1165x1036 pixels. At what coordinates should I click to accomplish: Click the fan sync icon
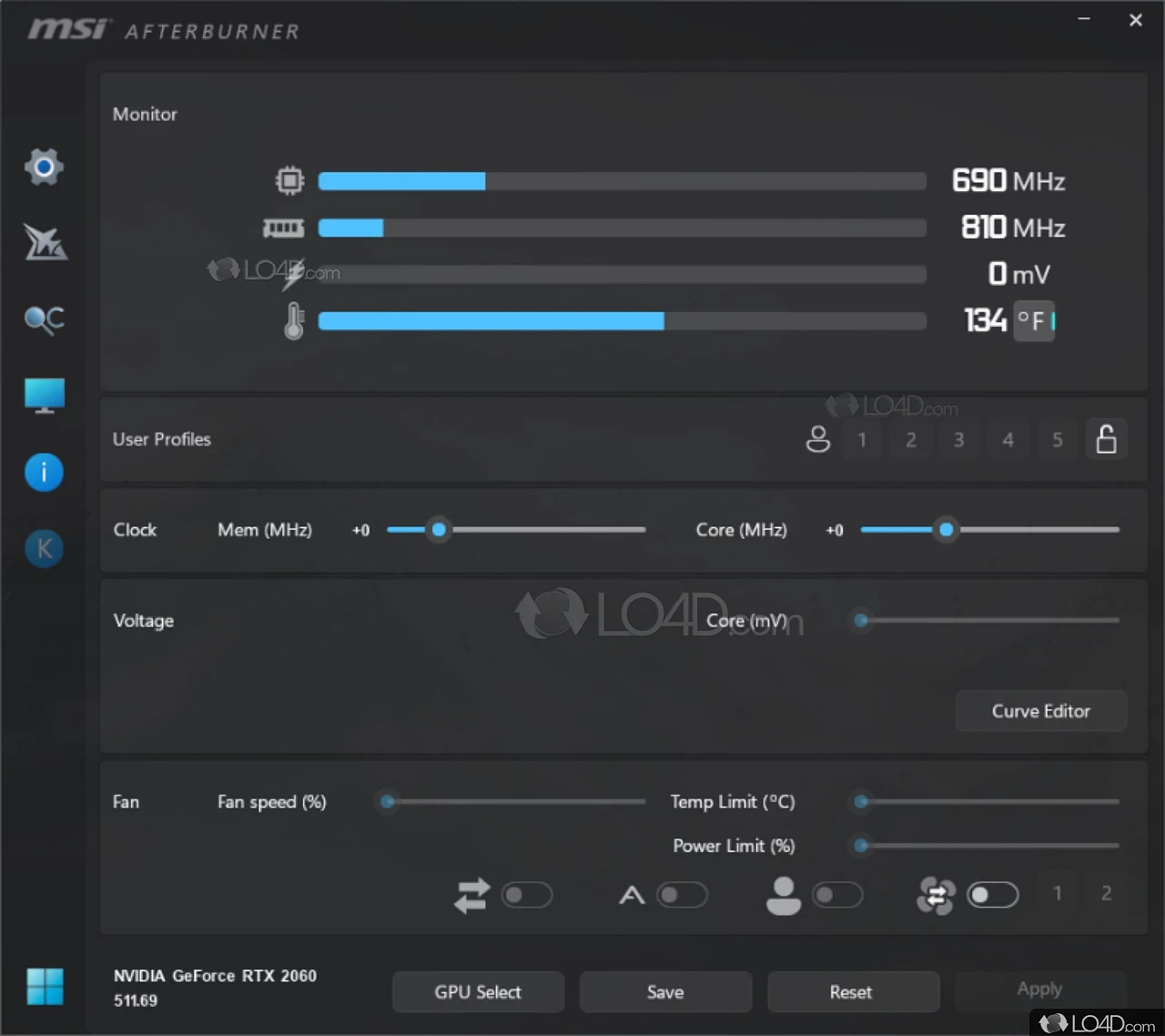click(x=936, y=896)
